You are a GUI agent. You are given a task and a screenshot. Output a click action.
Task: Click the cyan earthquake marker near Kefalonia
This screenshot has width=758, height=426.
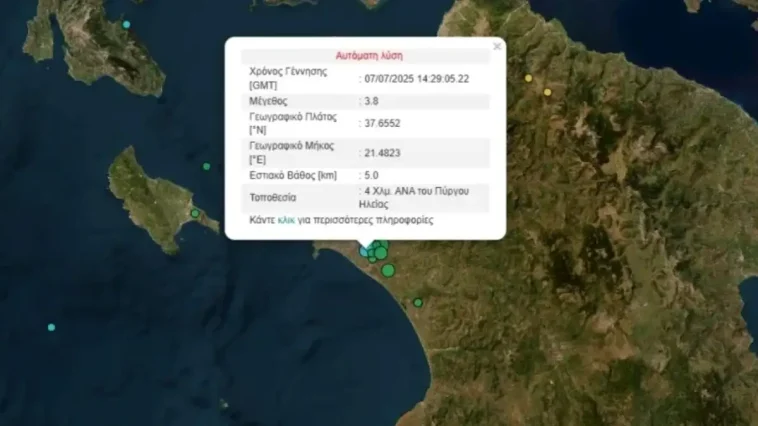126,24
